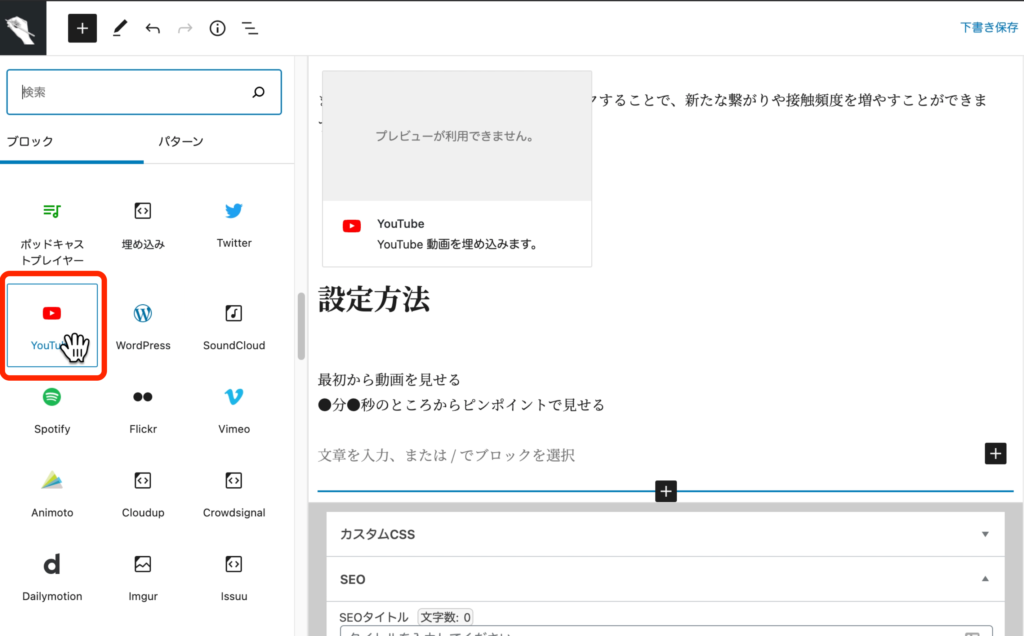Focus the block search field
1024x636 pixels.
(x=144, y=92)
